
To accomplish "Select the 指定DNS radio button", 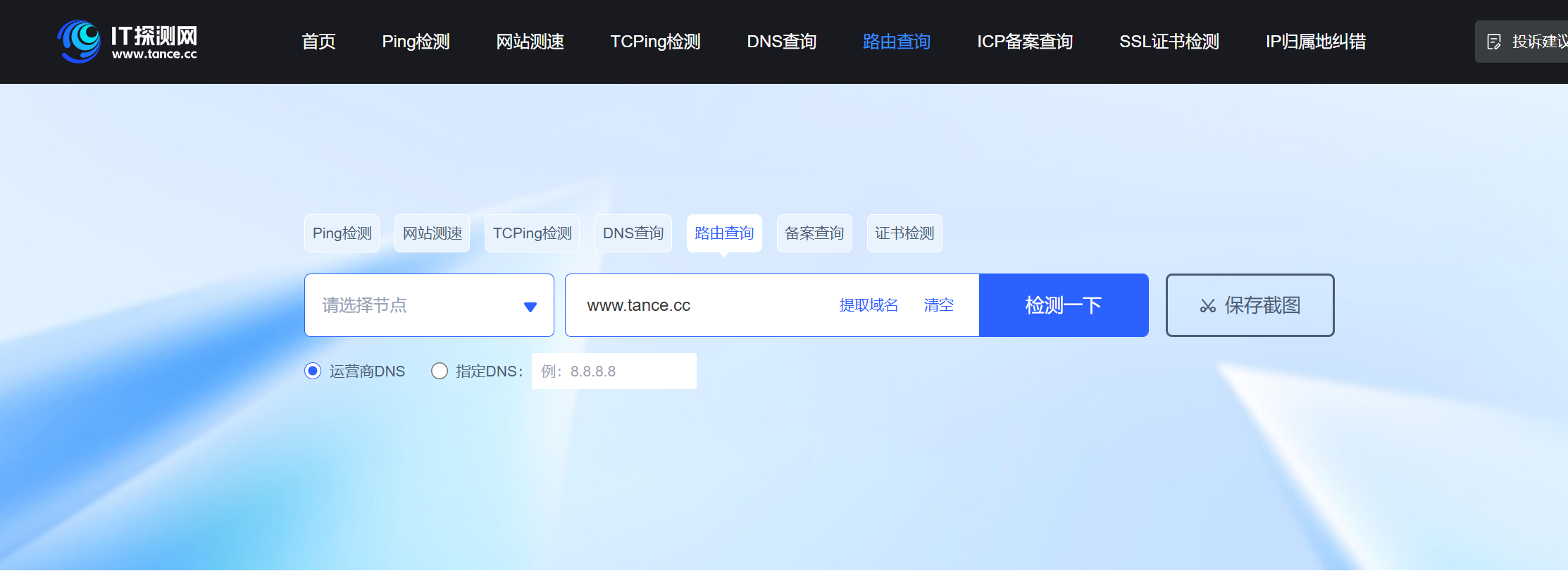I will pos(440,371).
